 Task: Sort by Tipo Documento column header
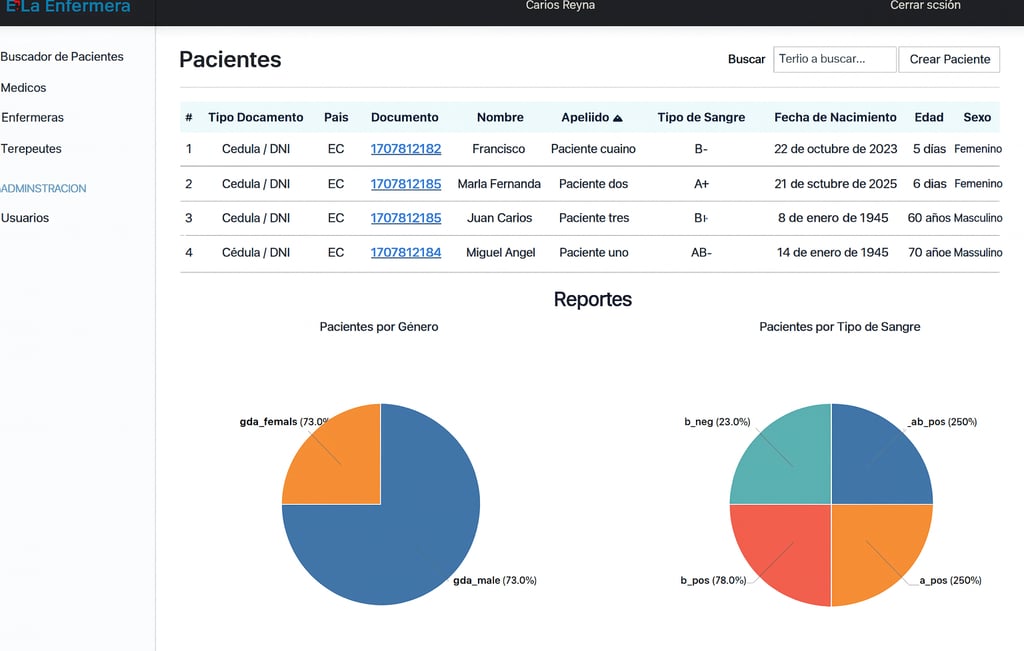pyautogui.click(x=256, y=118)
